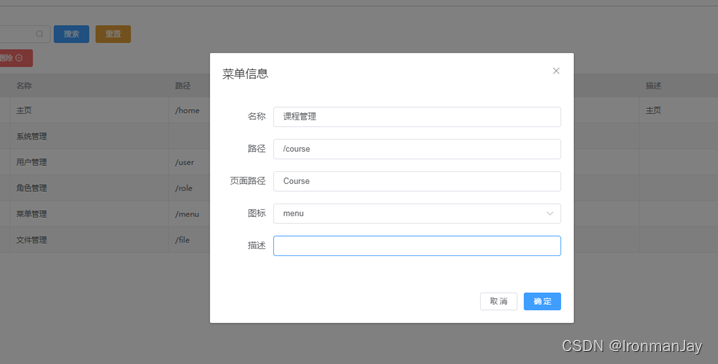Click the /file path cell
The width and height of the screenshot is (718, 364).
(182, 240)
